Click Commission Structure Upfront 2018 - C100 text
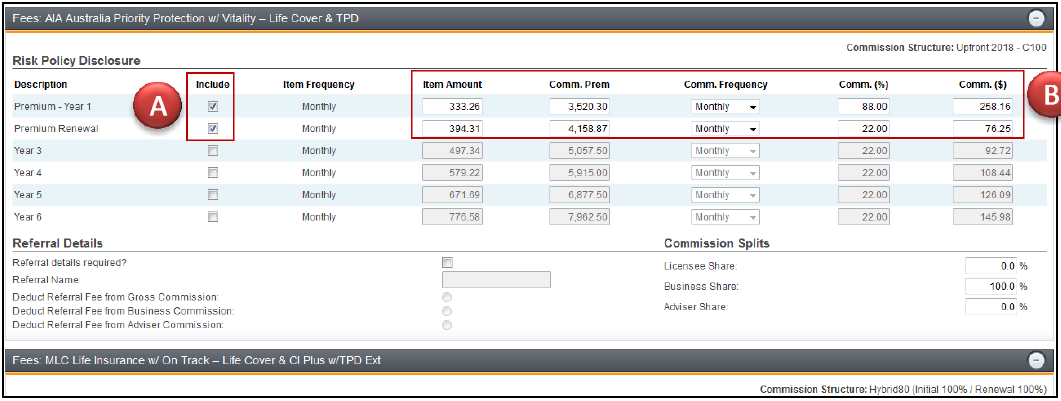 click(x=946, y=48)
